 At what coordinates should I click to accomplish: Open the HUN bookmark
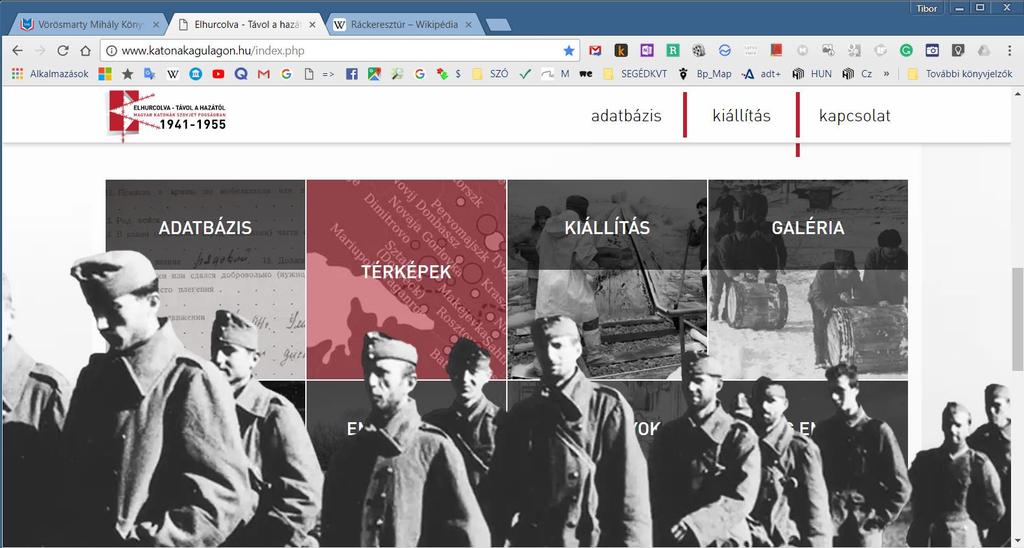812,74
